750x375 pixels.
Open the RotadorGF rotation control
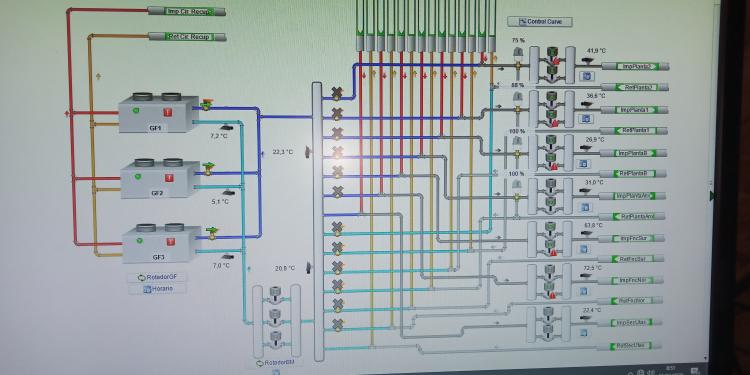point(157,277)
